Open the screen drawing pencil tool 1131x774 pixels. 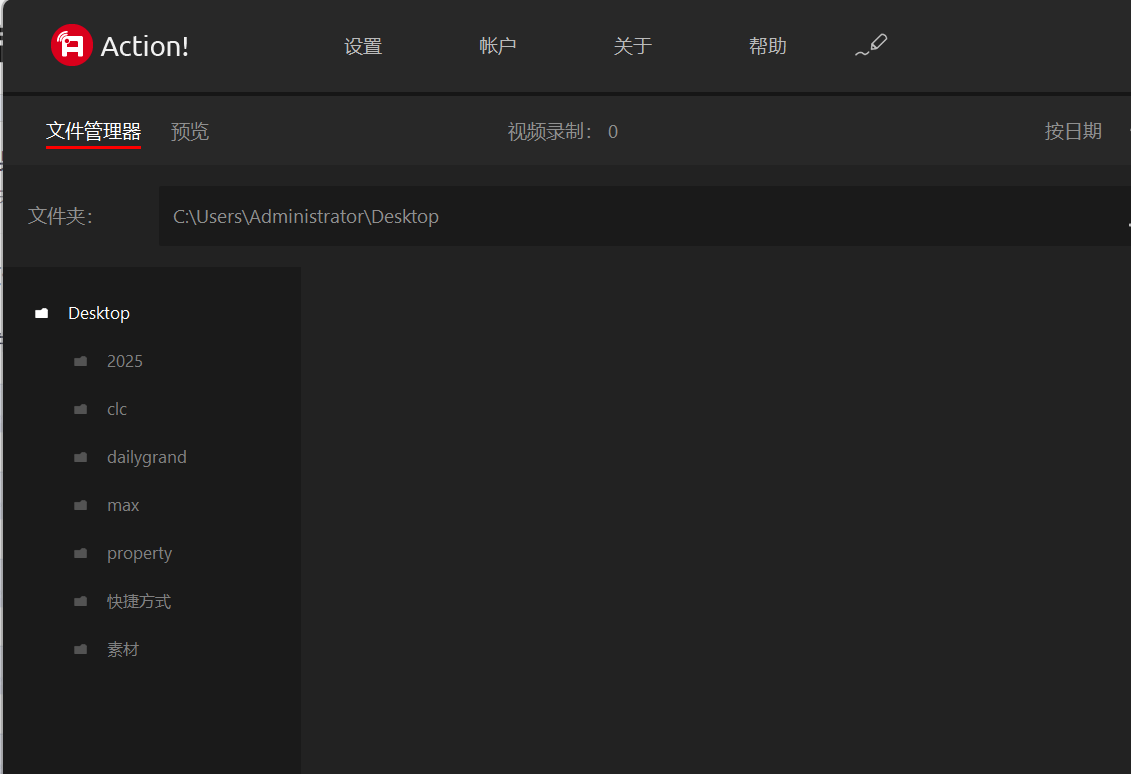coord(871,44)
